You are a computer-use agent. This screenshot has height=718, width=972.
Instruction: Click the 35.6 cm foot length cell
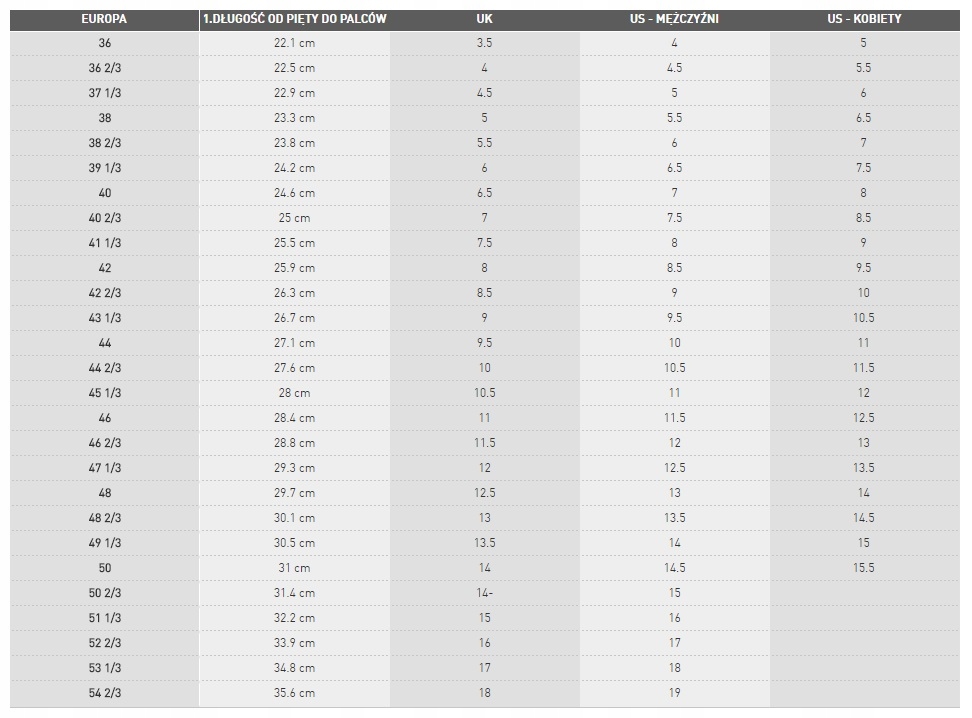click(294, 693)
